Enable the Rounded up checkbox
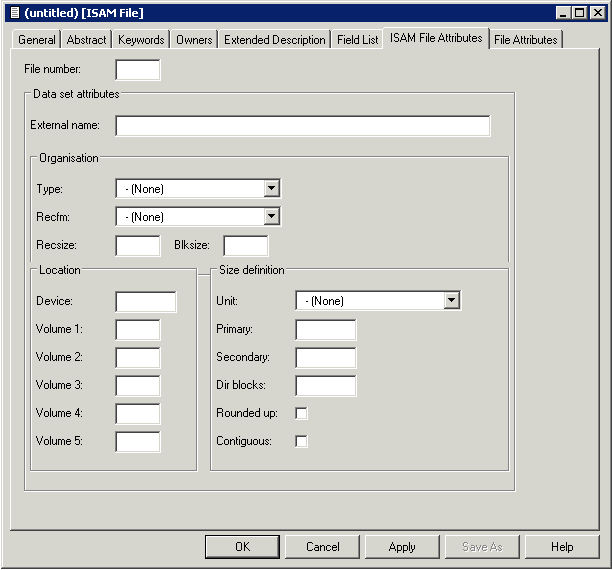This screenshot has height=570, width=613. [301, 413]
